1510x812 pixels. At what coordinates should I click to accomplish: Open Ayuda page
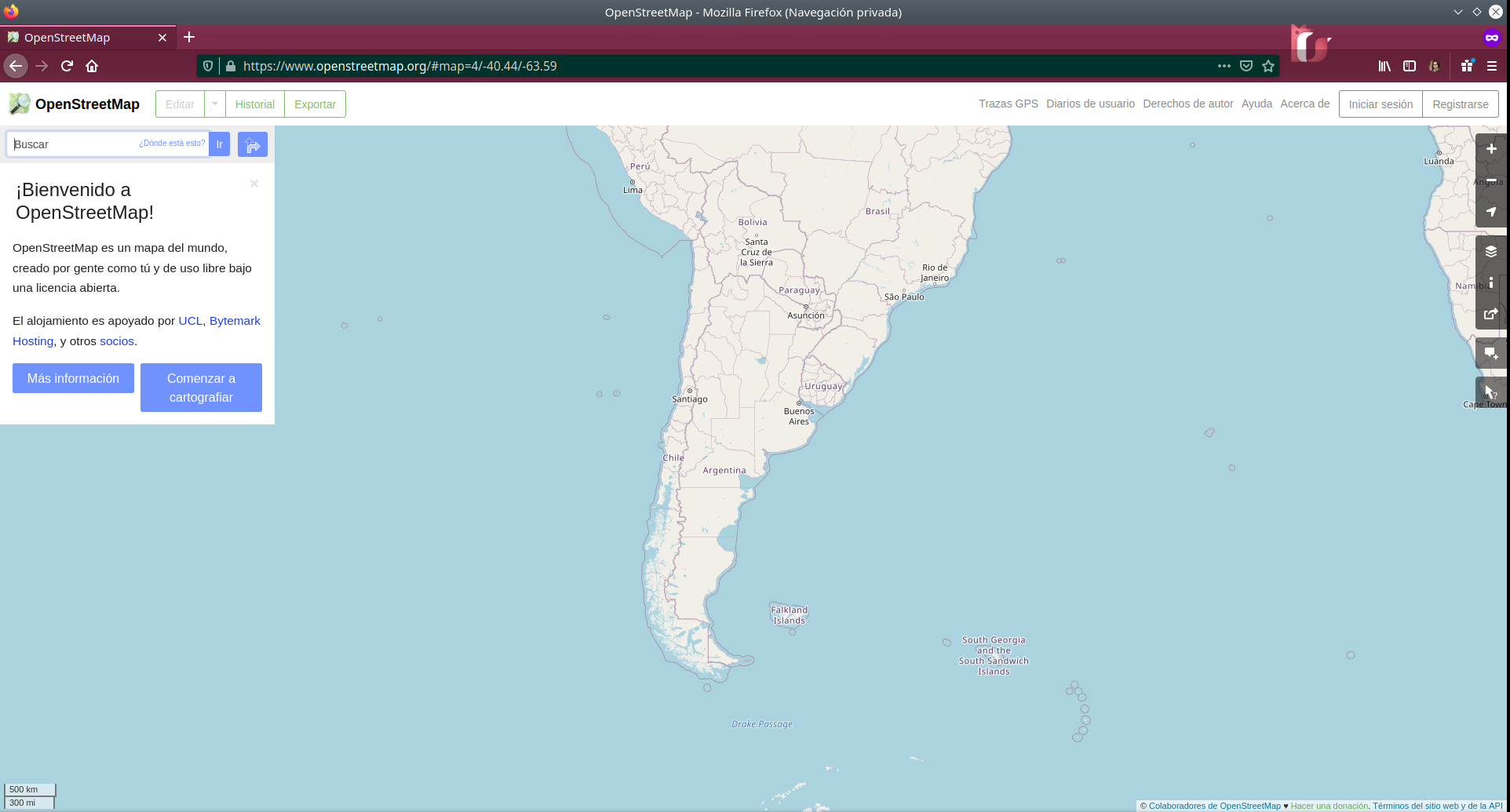pos(1257,104)
